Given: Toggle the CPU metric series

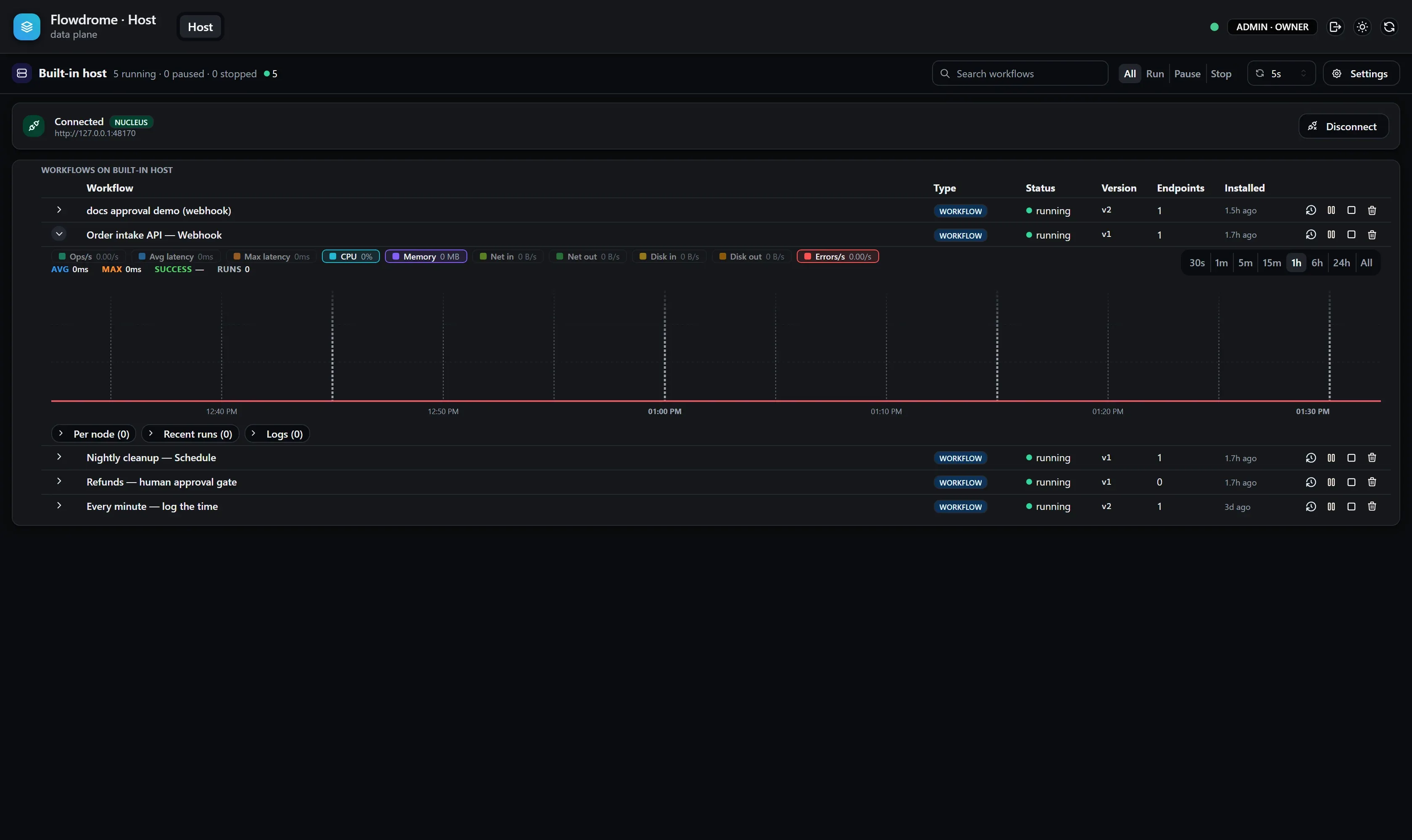Looking at the screenshot, I should pos(350,257).
